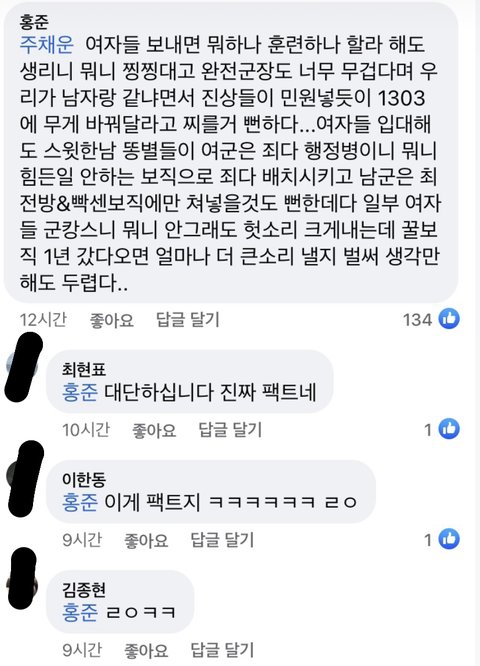Click 좋아요 under 이한동's reply
480x666 pixels.
(x=146, y=540)
